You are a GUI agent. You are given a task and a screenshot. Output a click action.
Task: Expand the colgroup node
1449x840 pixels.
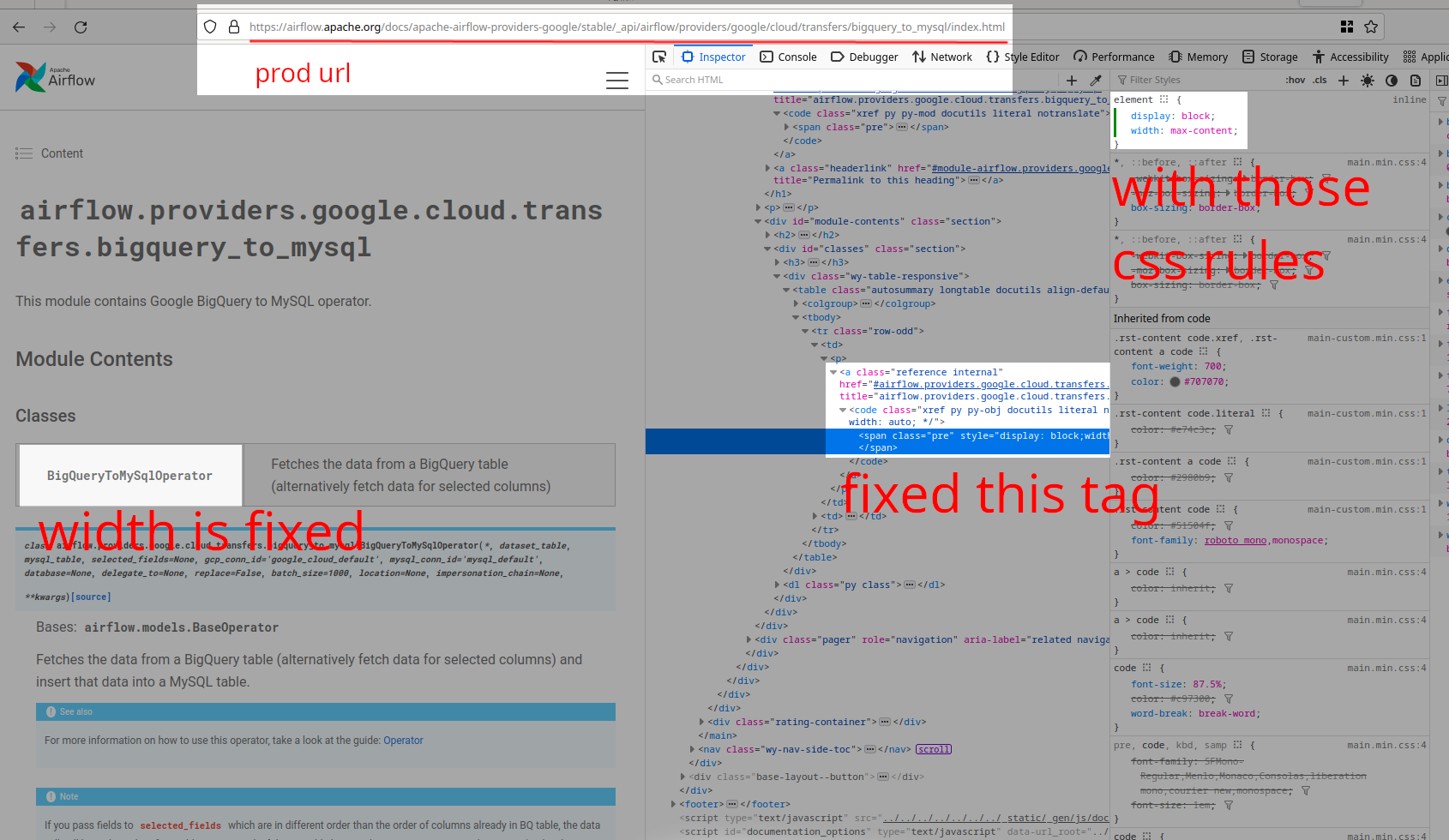(x=796, y=303)
